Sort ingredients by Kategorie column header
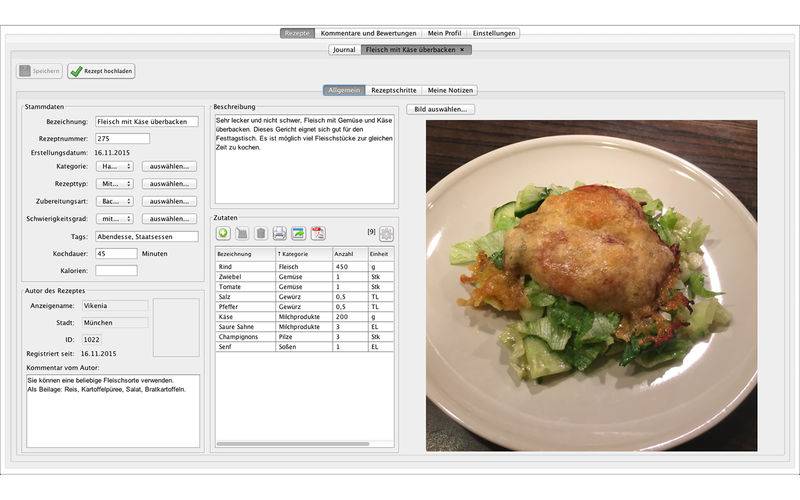 304,254
